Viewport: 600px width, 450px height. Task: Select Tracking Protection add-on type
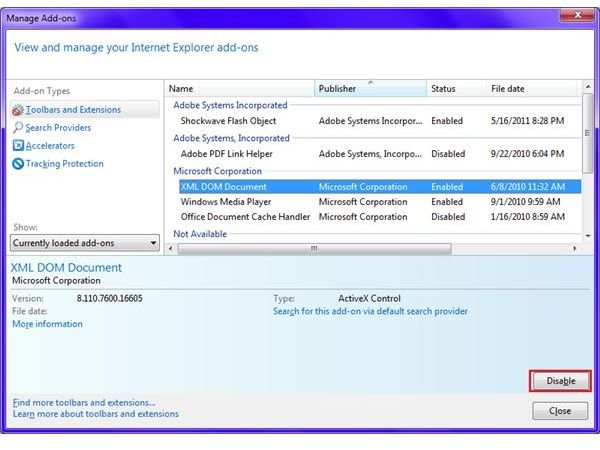[65, 164]
